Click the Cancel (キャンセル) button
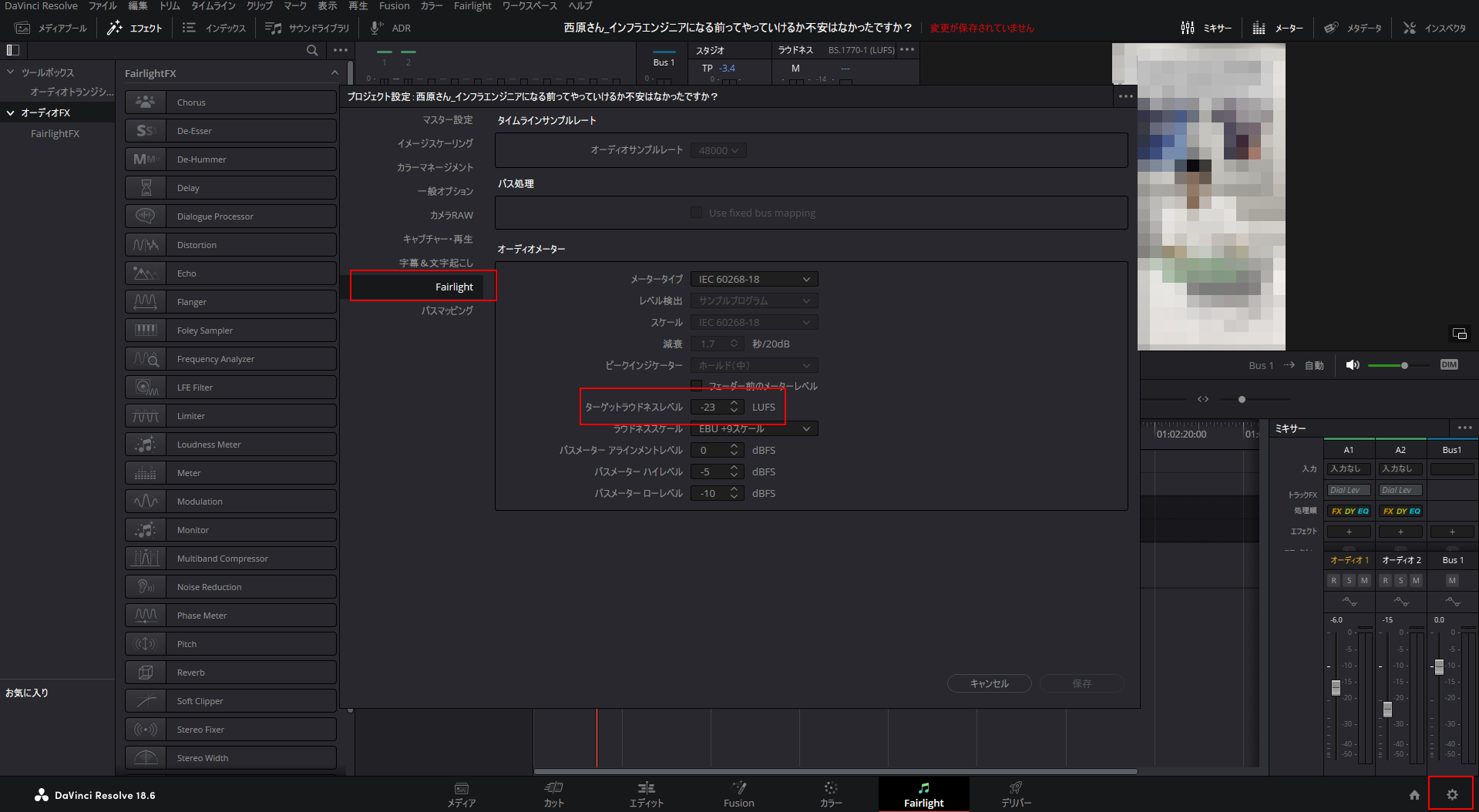The image size is (1479, 812). coord(990,683)
